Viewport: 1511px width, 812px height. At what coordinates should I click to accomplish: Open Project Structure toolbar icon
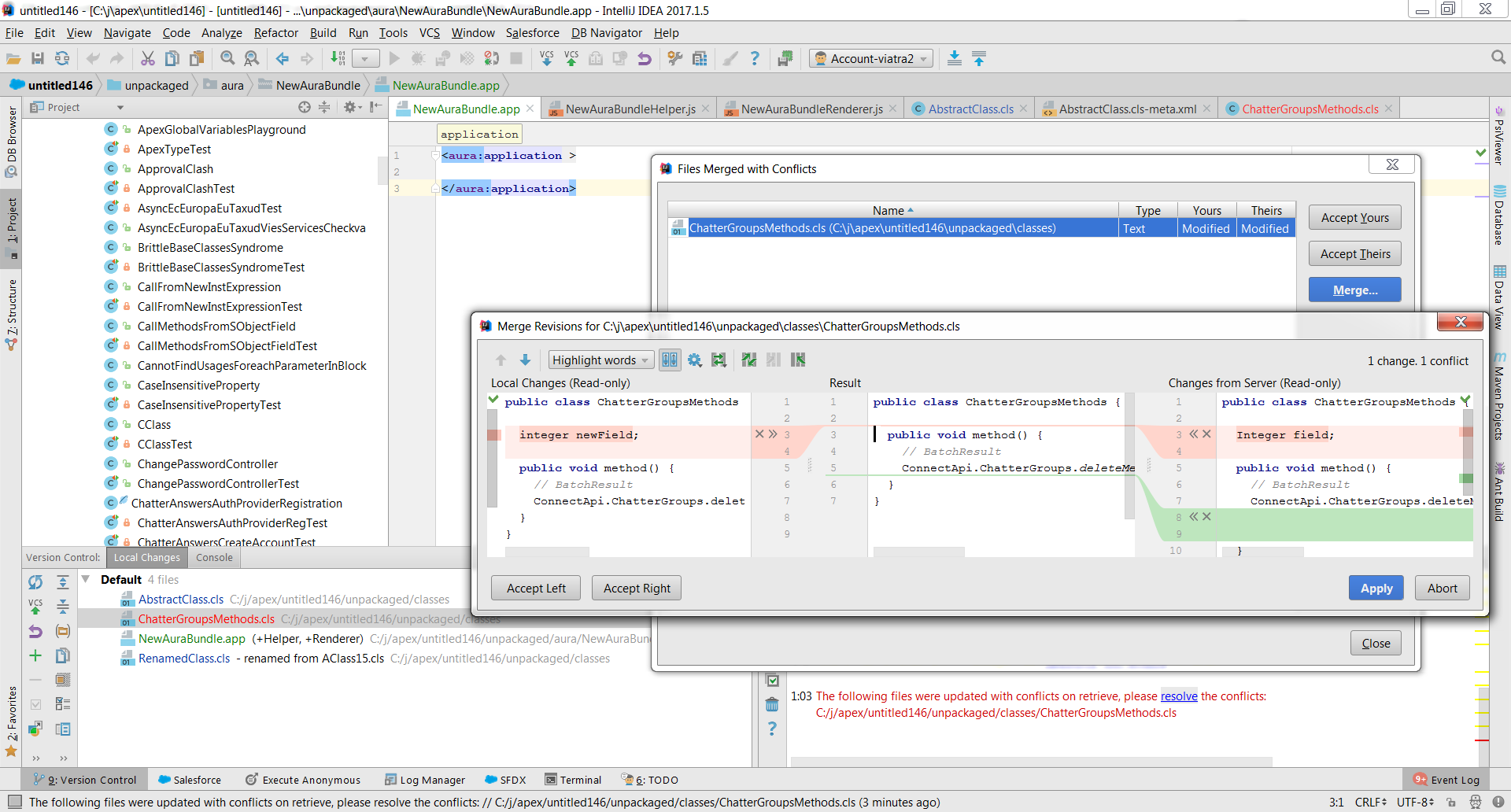tap(700, 58)
